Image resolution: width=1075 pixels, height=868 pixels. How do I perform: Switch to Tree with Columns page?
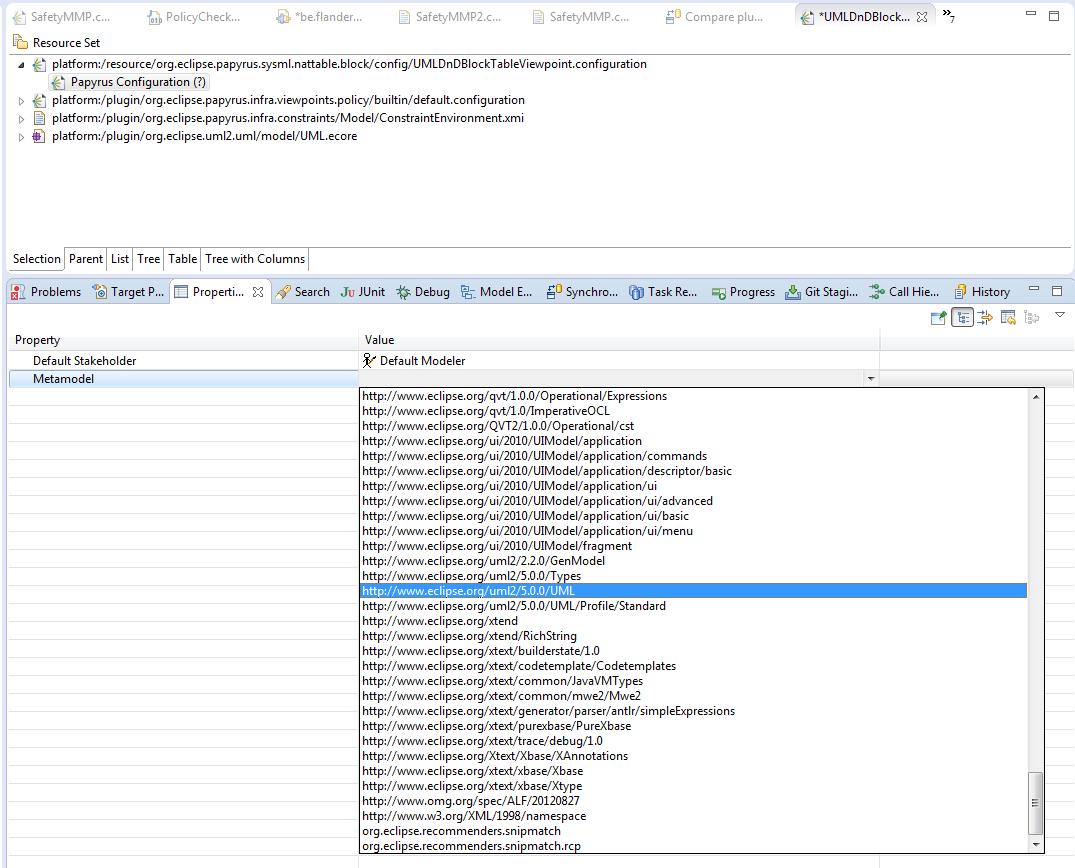255,259
